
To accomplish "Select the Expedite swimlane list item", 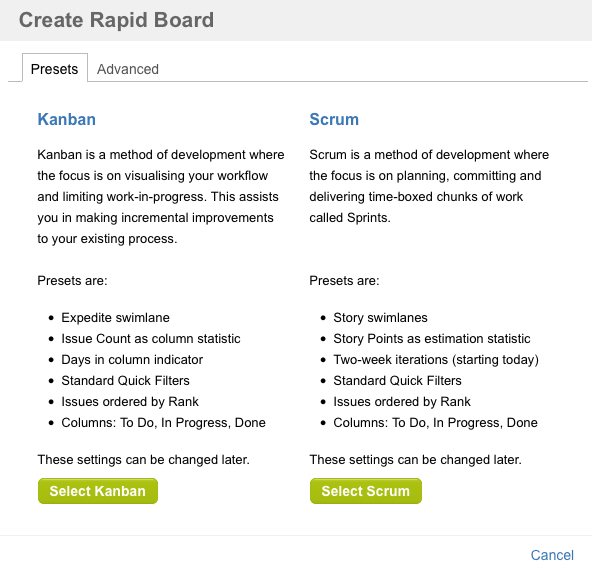I will (x=116, y=318).
